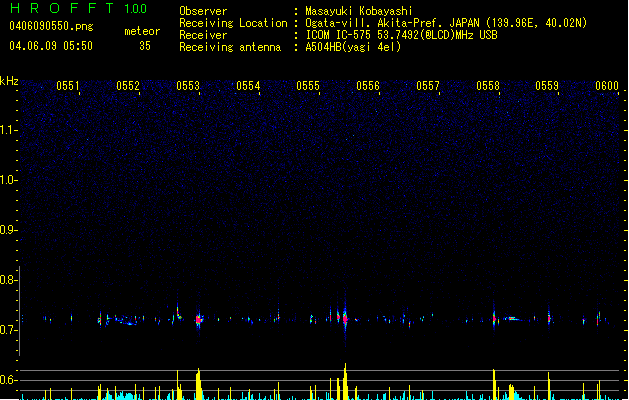This screenshot has width=629, height=400.
Task: Click the 0551 time marker
Action: tap(68, 85)
